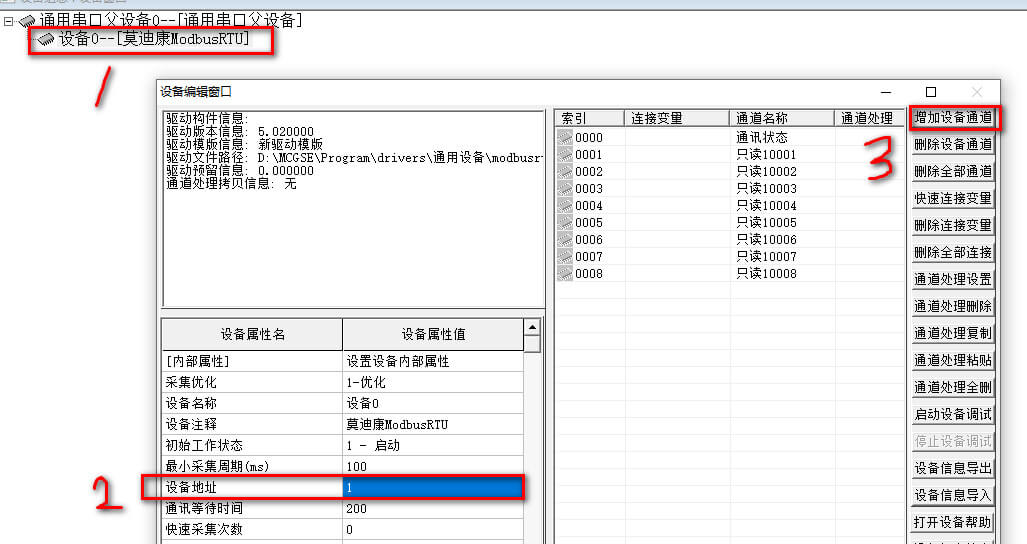
Task: Export device info via 设备信息导出
Action: coord(953,468)
